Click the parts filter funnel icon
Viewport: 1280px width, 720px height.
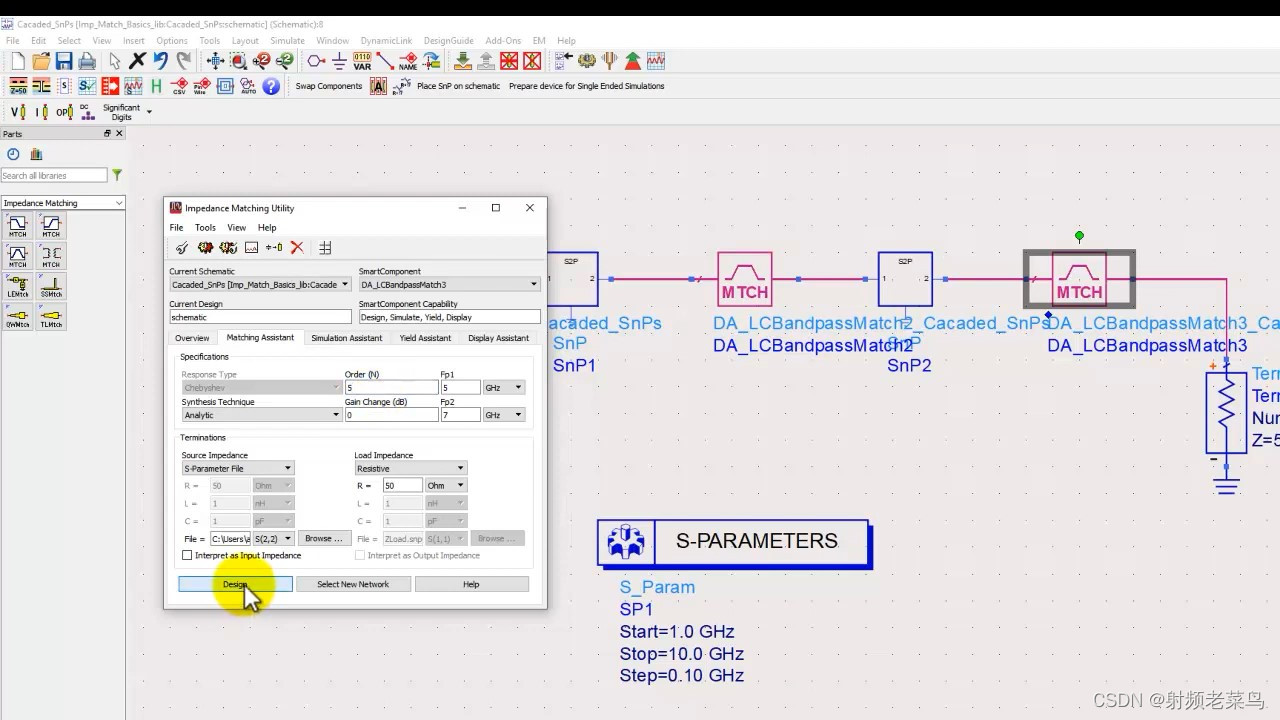point(117,175)
